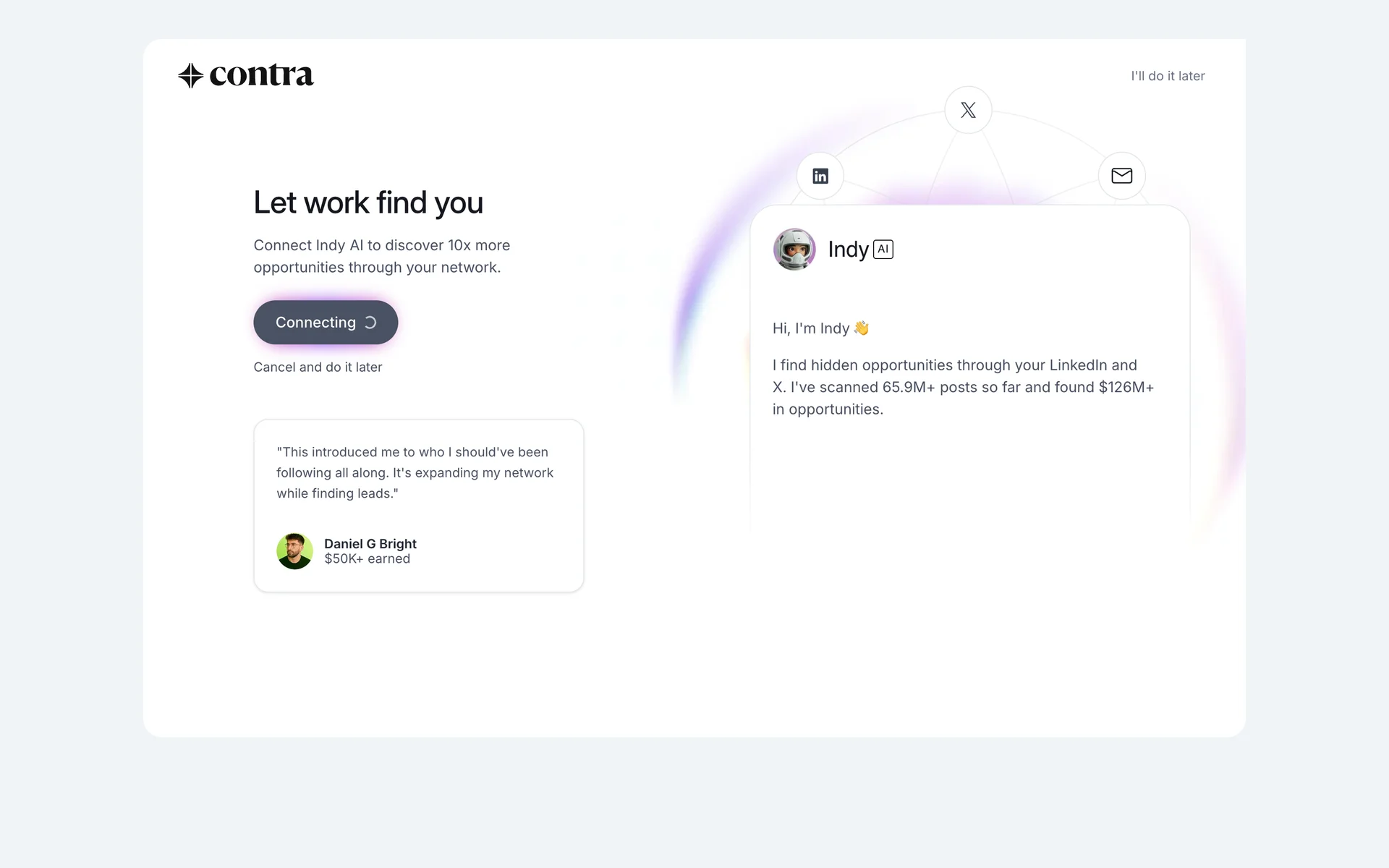Open Daniel G Bright's profile photo
The image size is (1389, 868).
(x=294, y=551)
